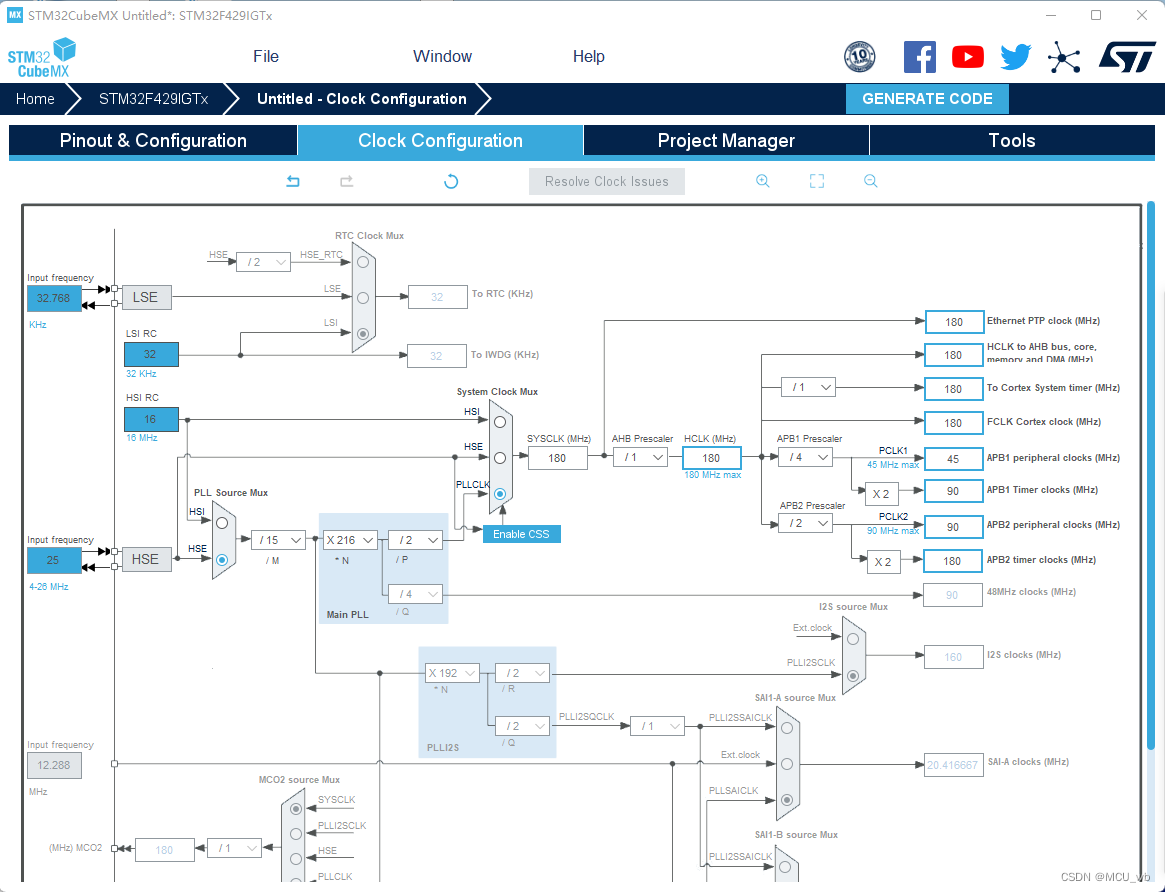Open the Facebook icon link
Screen dimensions: 1165x892
(x=919, y=57)
